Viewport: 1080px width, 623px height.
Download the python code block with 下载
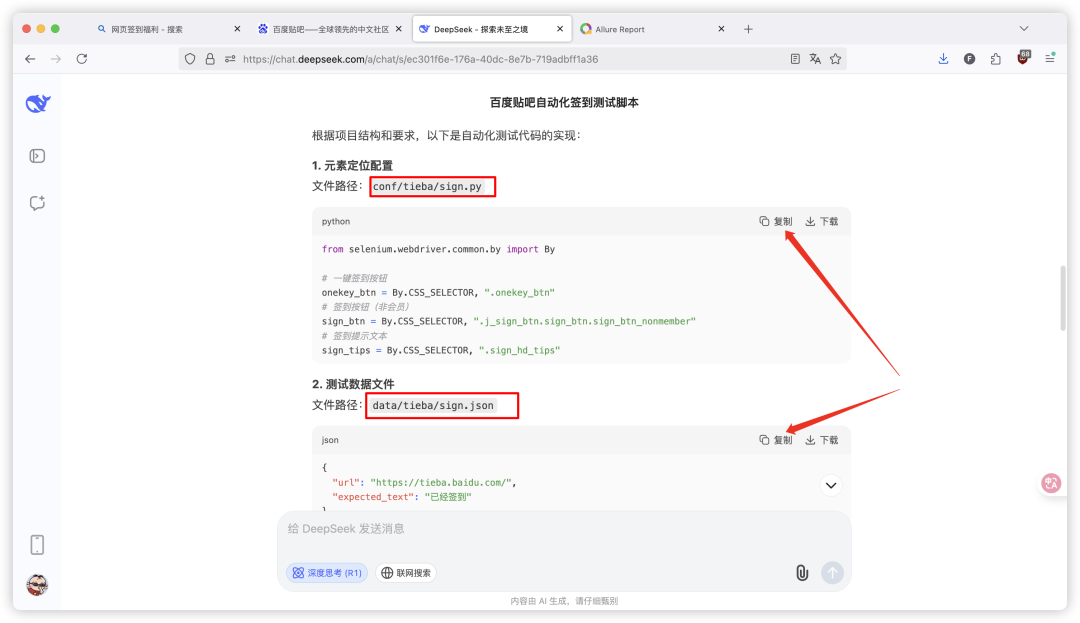pyautogui.click(x=822, y=222)
